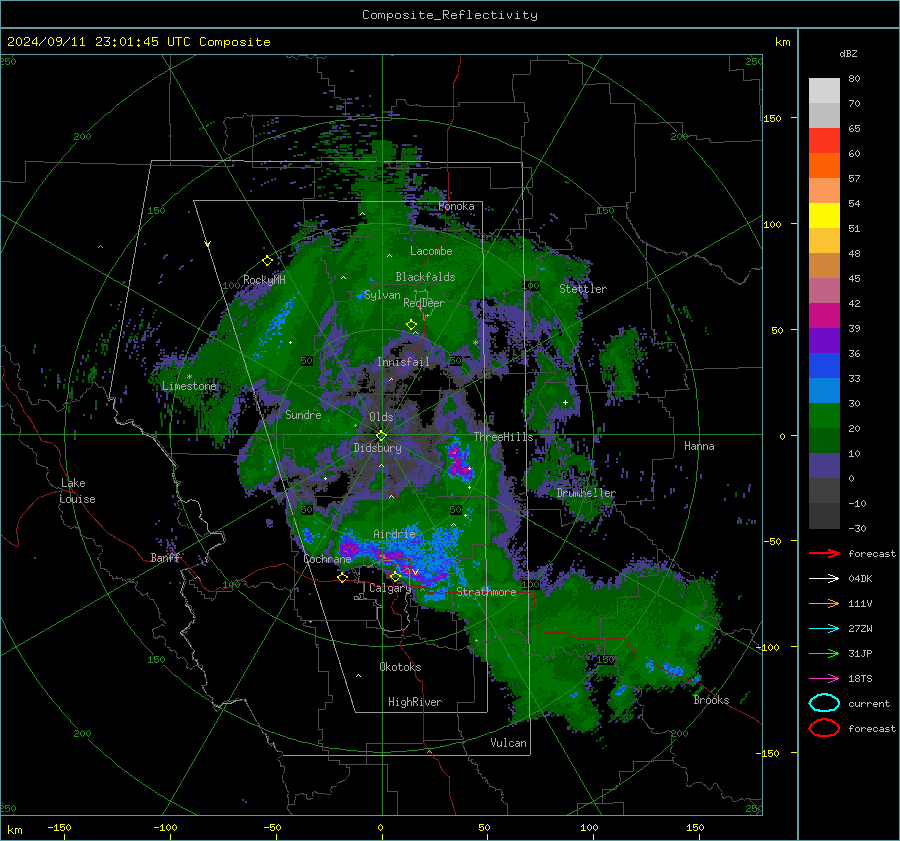
Task: Click the Lake Louise label
Action: point(78,491)
